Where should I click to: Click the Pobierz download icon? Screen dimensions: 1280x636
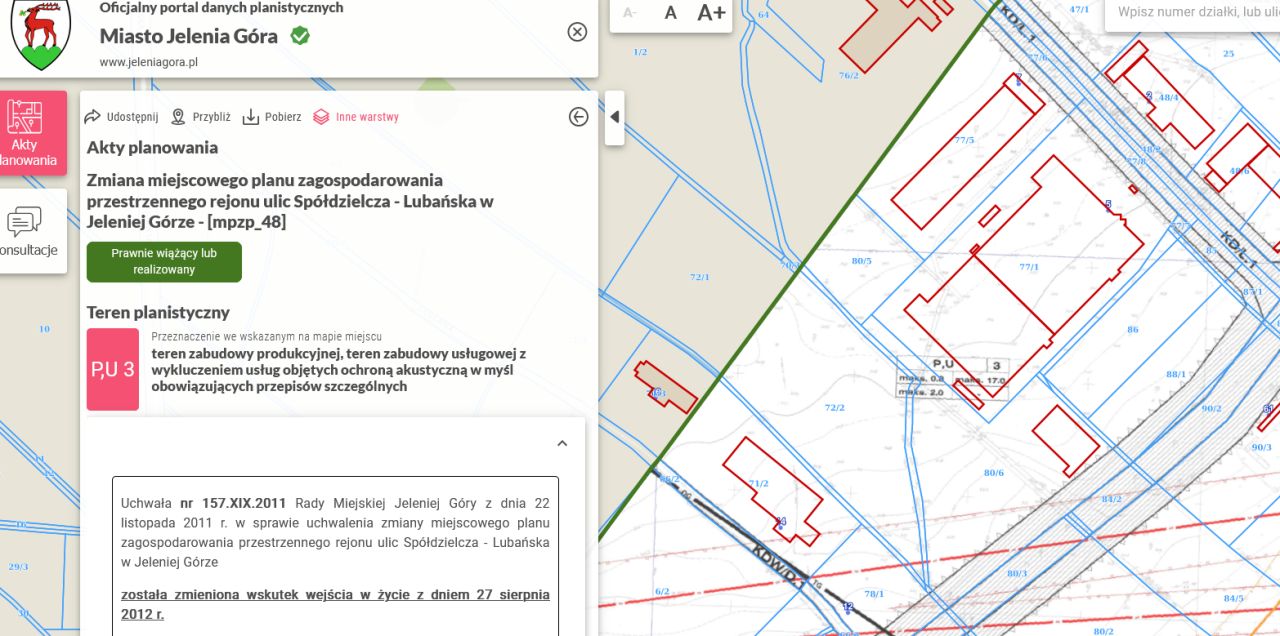pyautogui.click(x=251, y=116)
